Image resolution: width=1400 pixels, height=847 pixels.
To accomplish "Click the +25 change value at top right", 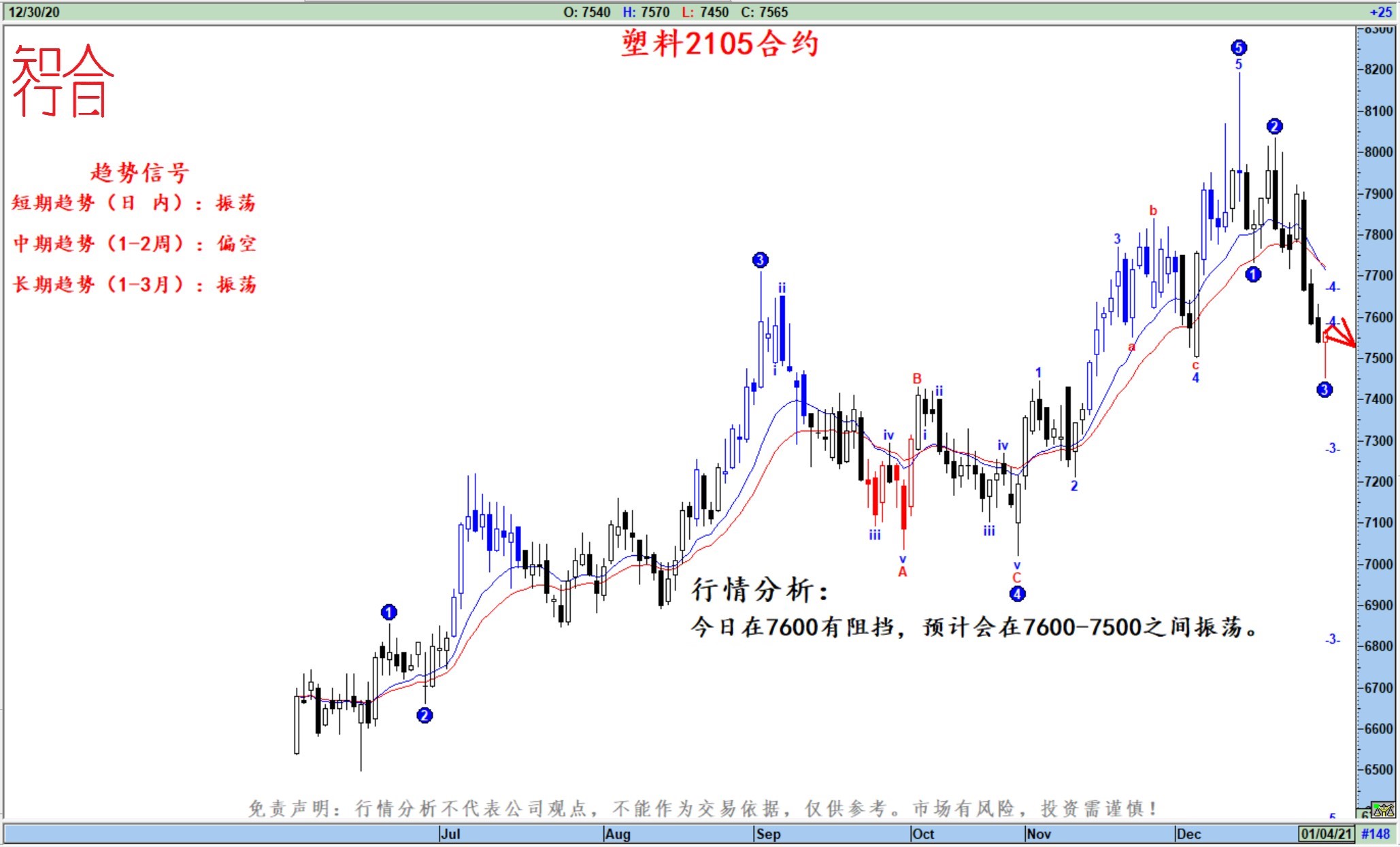I will pos(1380,12).
